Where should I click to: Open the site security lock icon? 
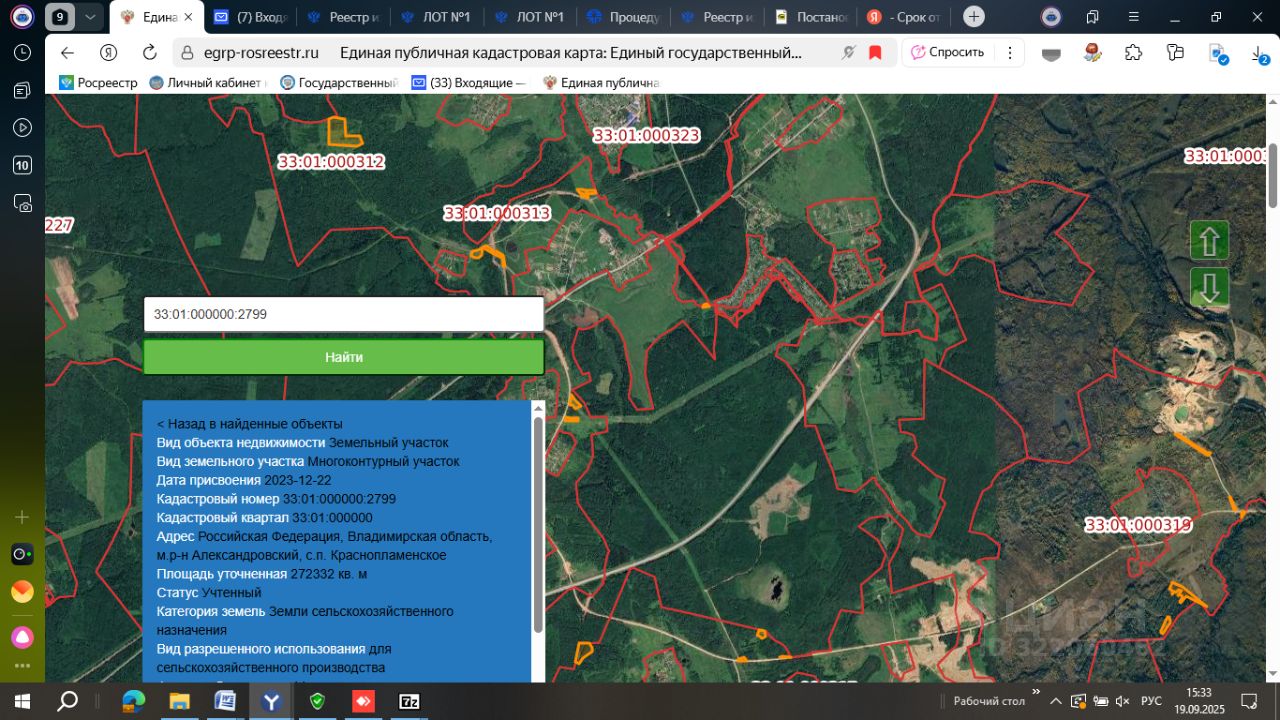pyautogui.click(x=186, y=53)
